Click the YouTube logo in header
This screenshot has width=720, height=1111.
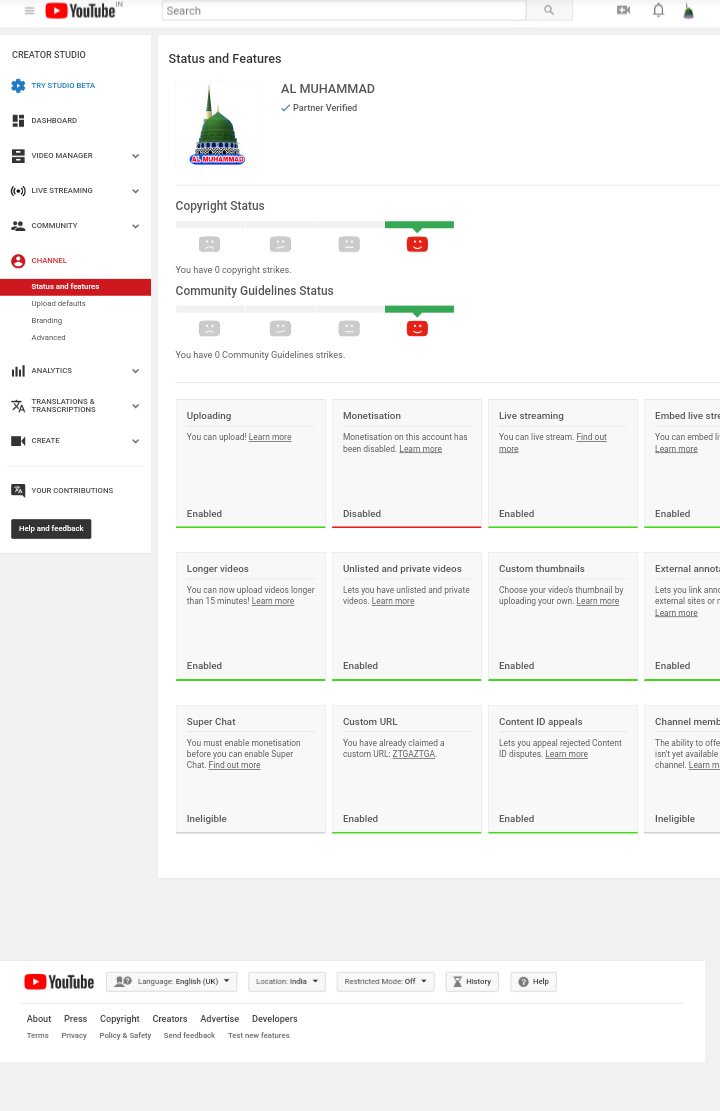click(x=80, y=11)
